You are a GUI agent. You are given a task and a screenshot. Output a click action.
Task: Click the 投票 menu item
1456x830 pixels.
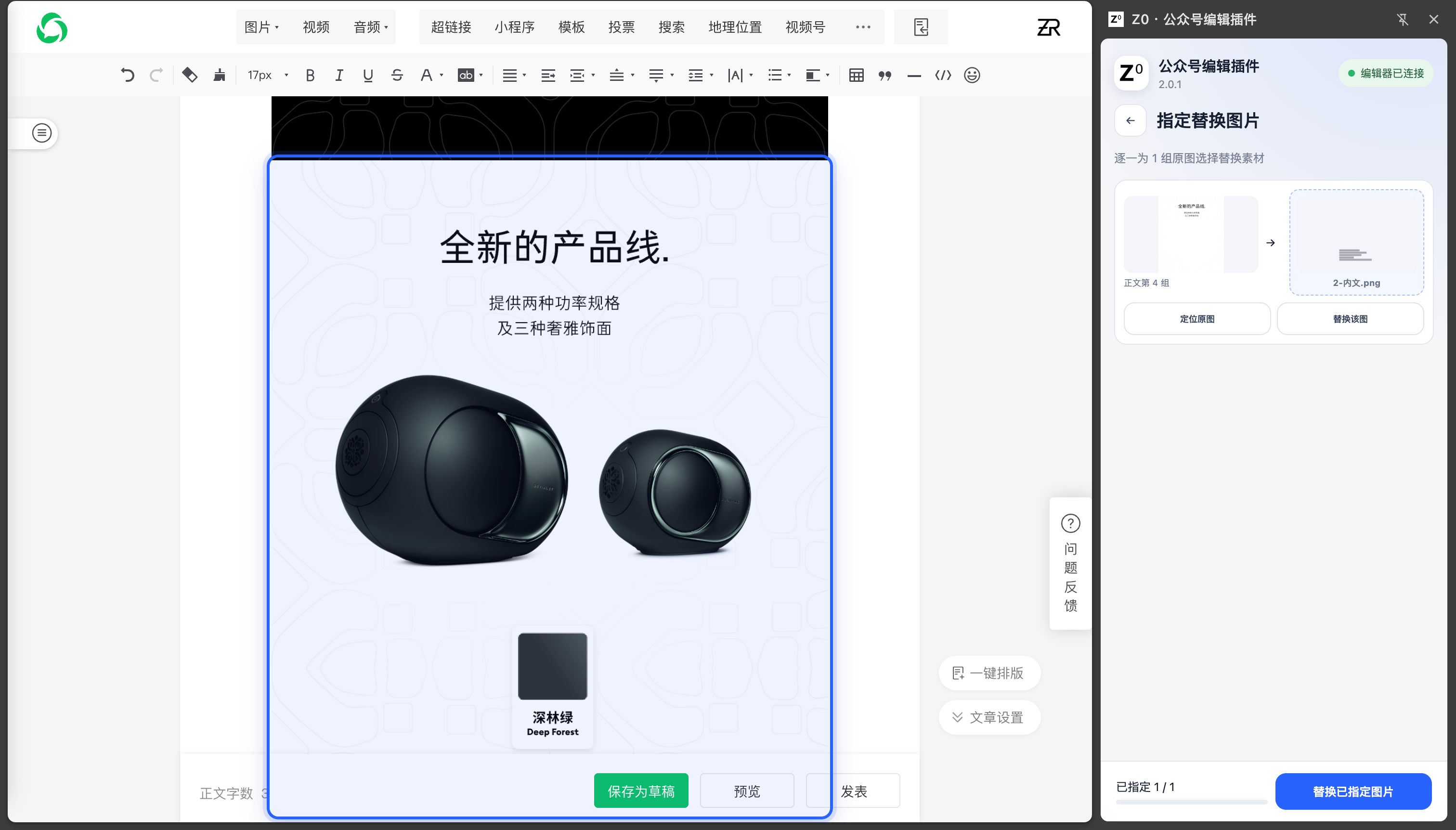[x=622, y=27]
